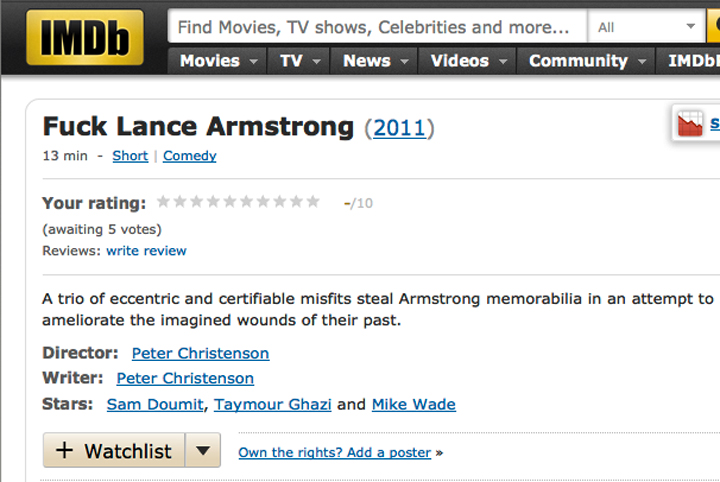Rate the film with the first star
The image size is (720, 482).
click(163, 202)
